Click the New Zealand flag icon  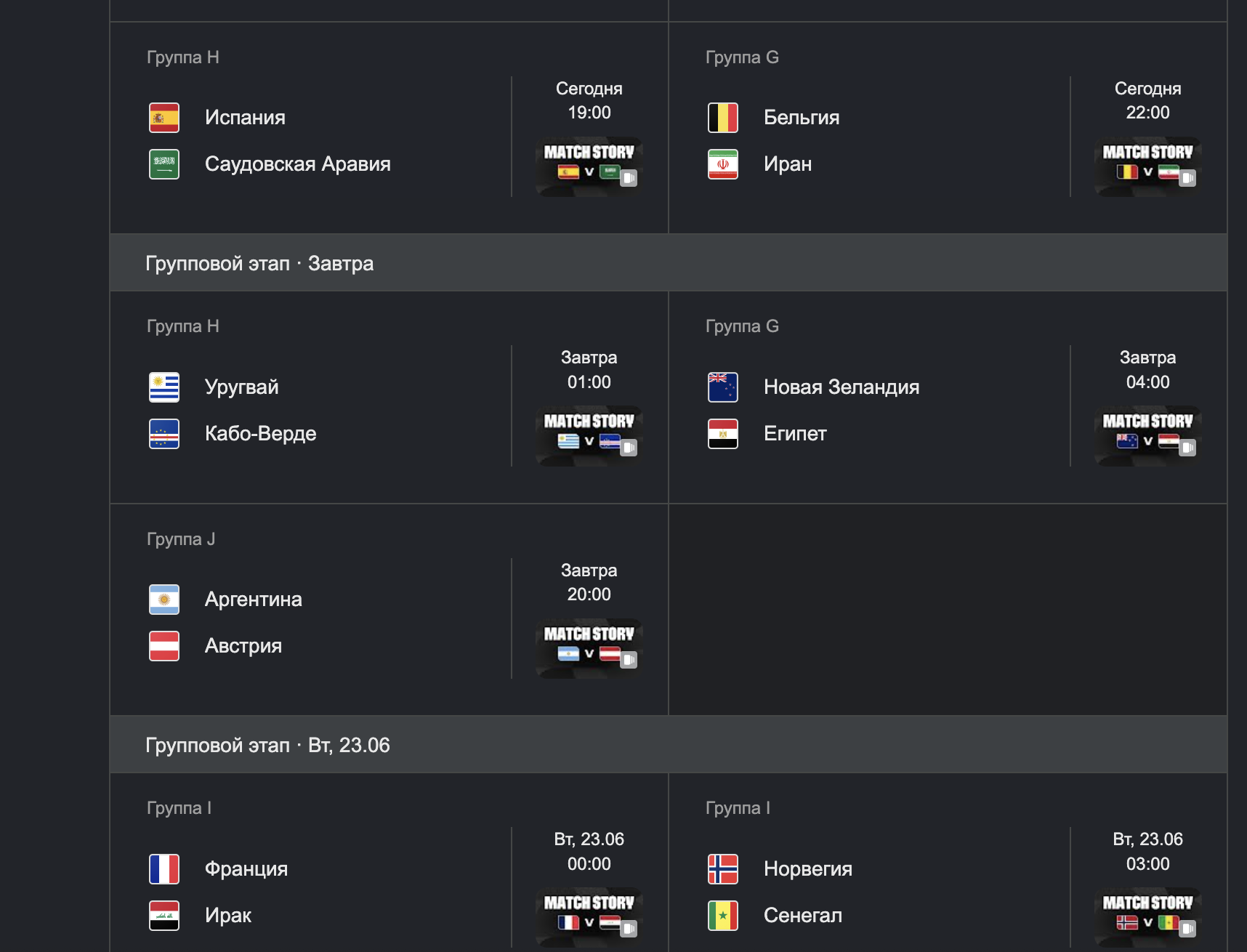coord(723,387)
